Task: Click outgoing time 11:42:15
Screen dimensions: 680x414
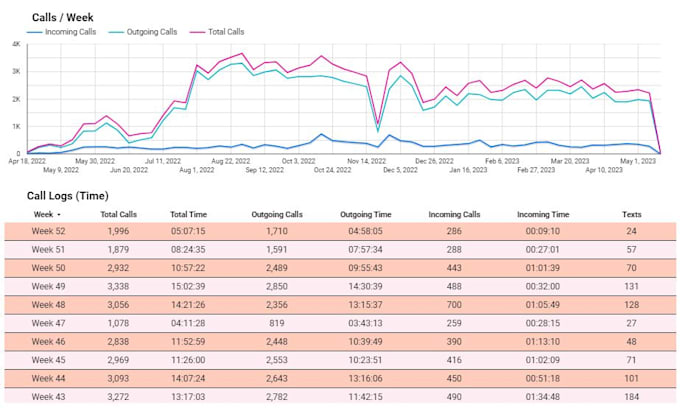Action: 366,397
